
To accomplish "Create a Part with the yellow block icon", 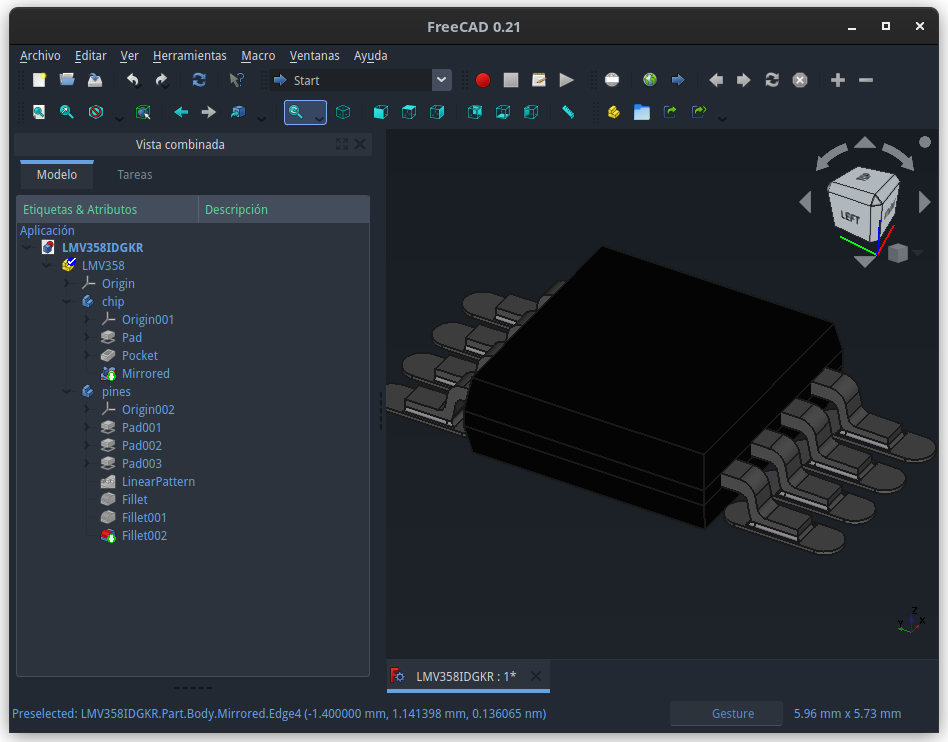I will [614, 112].
